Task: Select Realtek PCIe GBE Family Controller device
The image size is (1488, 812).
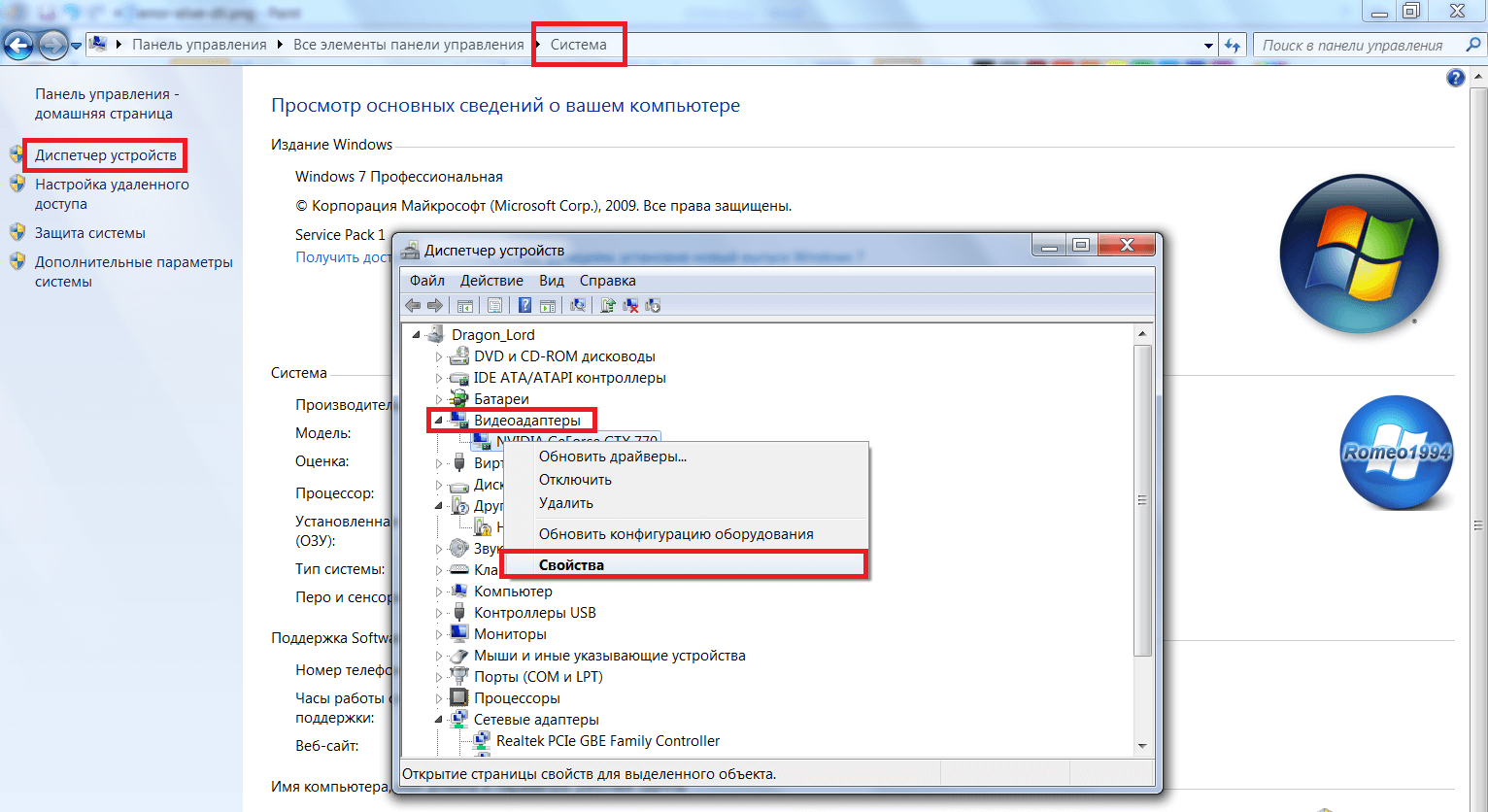Action: coord(607,741)
